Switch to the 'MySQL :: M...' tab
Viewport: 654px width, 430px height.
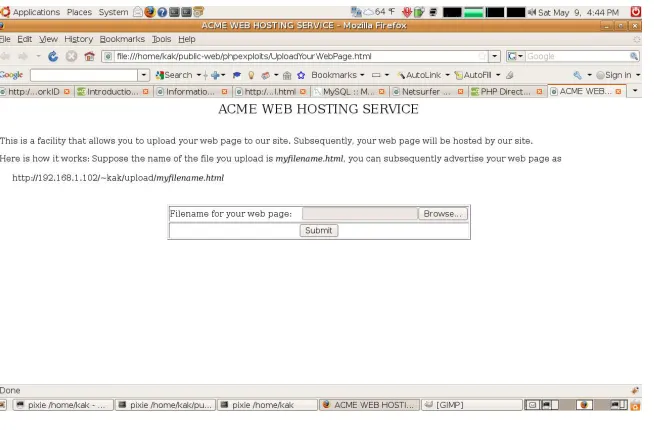pos(349,91)
